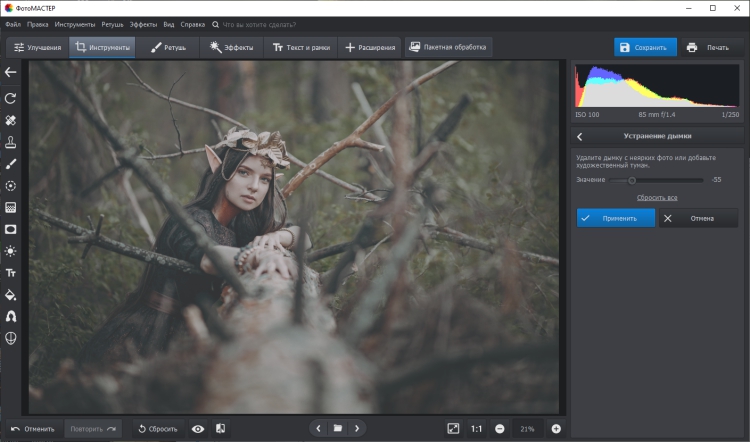This screenshot has height=442, width=750.
Task: Toggle fit-to-screen view icon
Action: pos(454,429)
